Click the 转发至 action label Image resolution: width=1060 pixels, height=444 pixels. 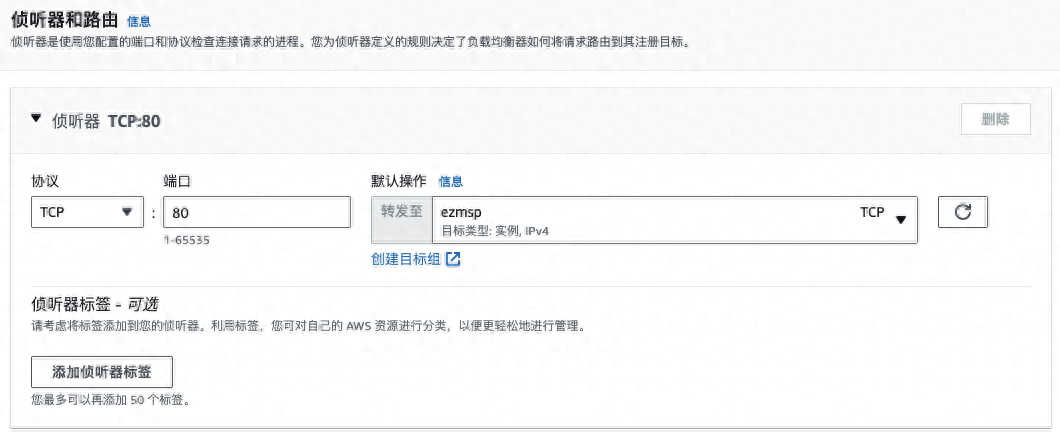point(401,212)
